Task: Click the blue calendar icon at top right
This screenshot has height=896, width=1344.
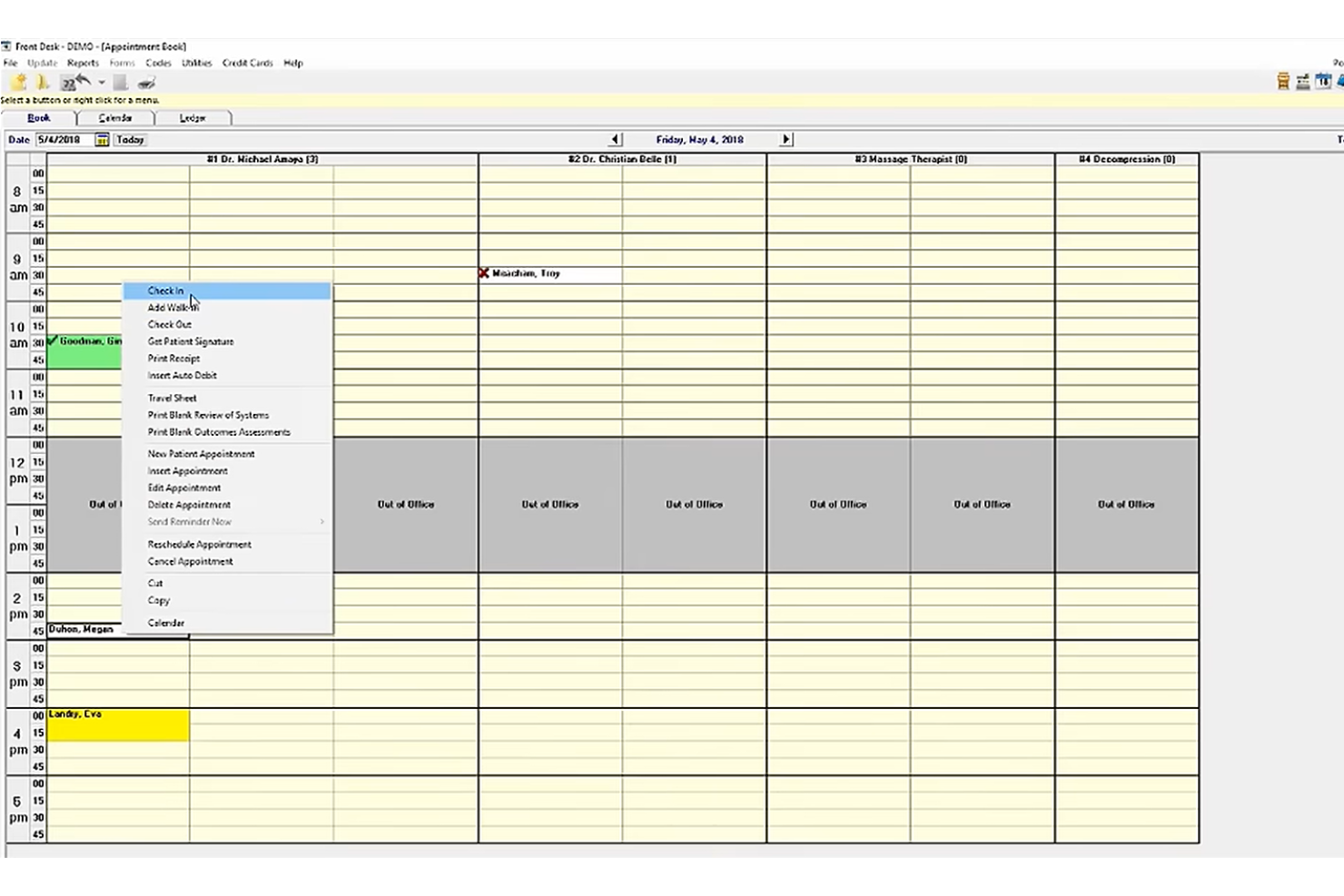Action: point(1324,82)
